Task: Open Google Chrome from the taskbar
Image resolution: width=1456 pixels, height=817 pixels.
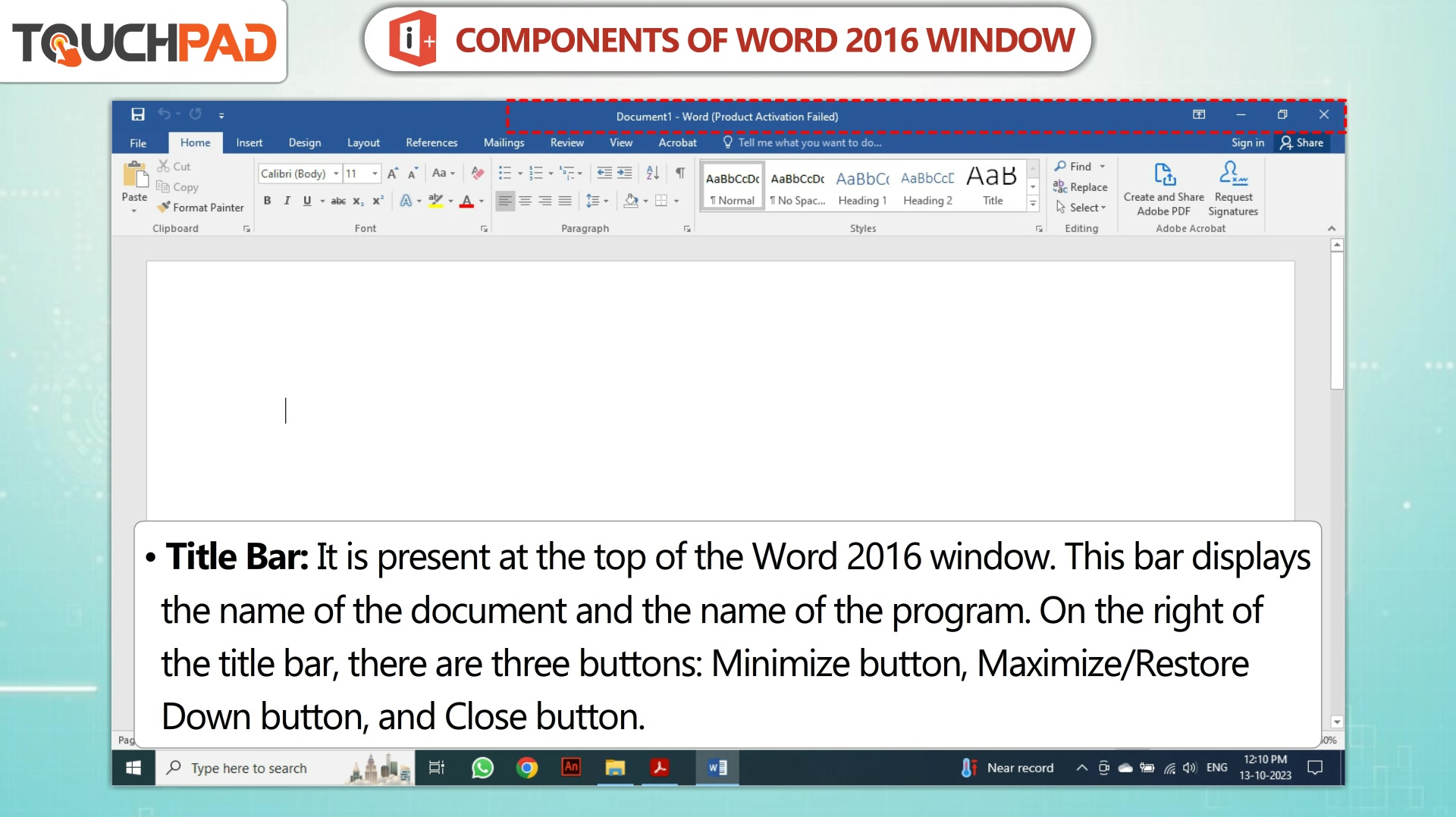Action: (527, 768)
